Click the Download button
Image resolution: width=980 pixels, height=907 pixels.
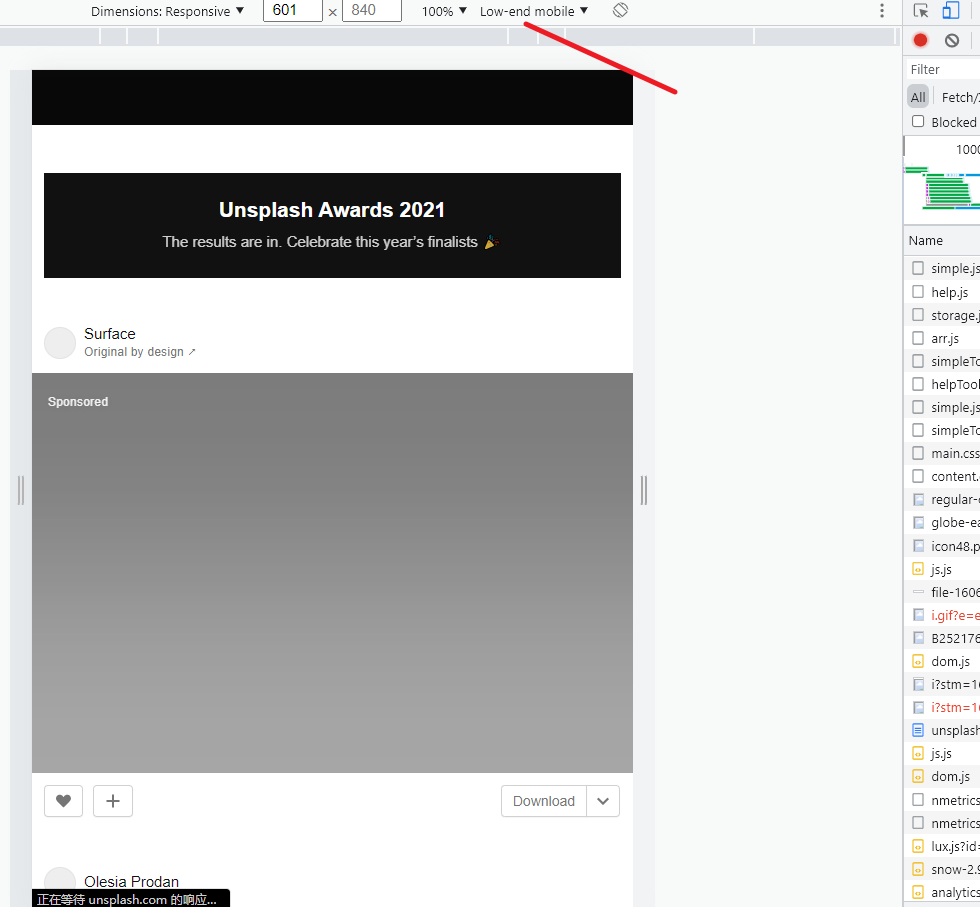tap(544, 801)
